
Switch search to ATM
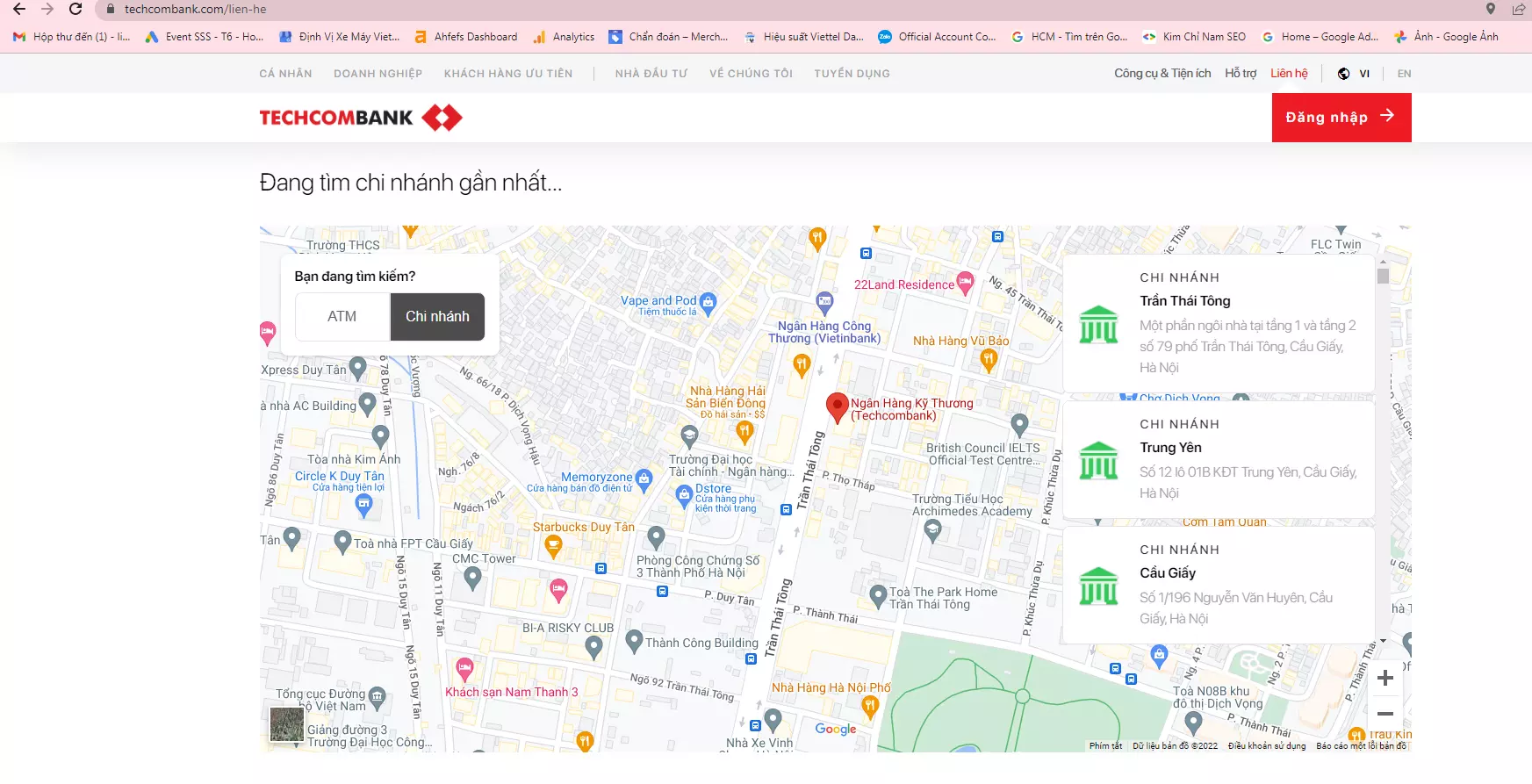(342, 316)
